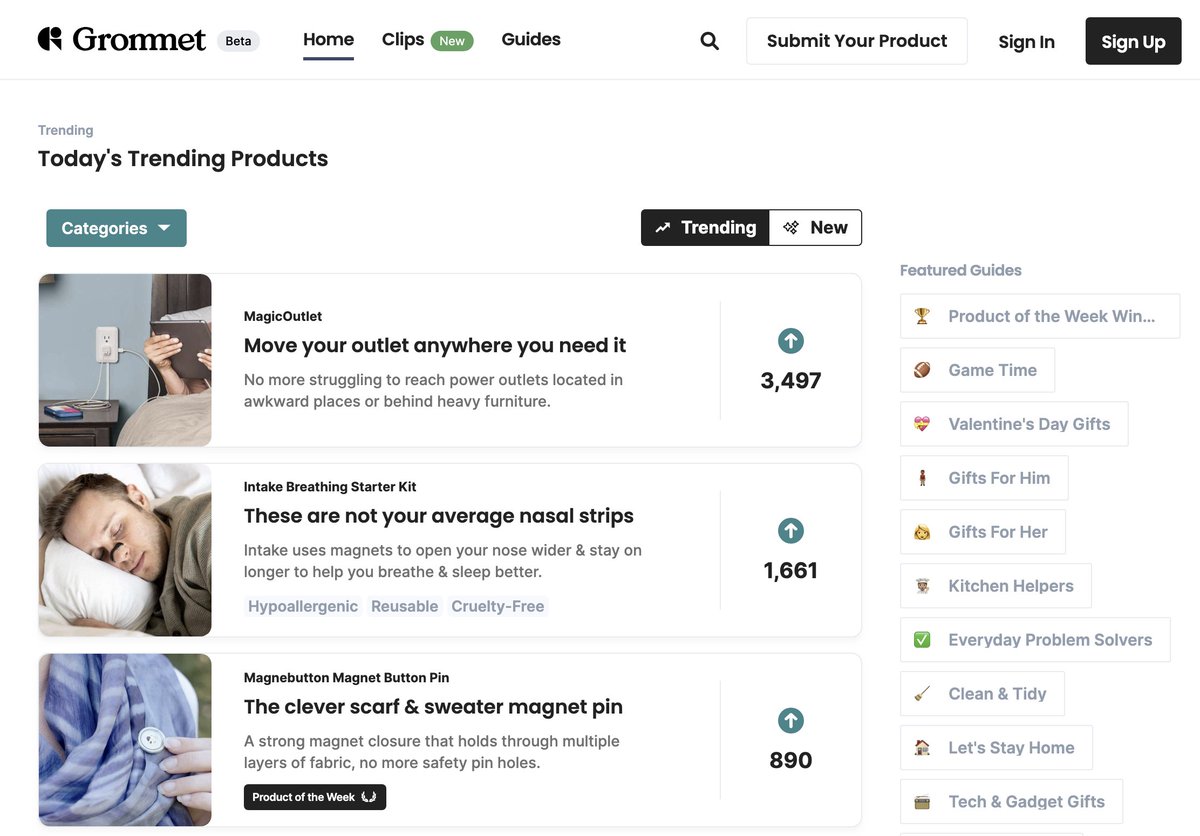Click the house icon by Let's Stay Home
1200x836 pixels.
[x=922, y=748]
